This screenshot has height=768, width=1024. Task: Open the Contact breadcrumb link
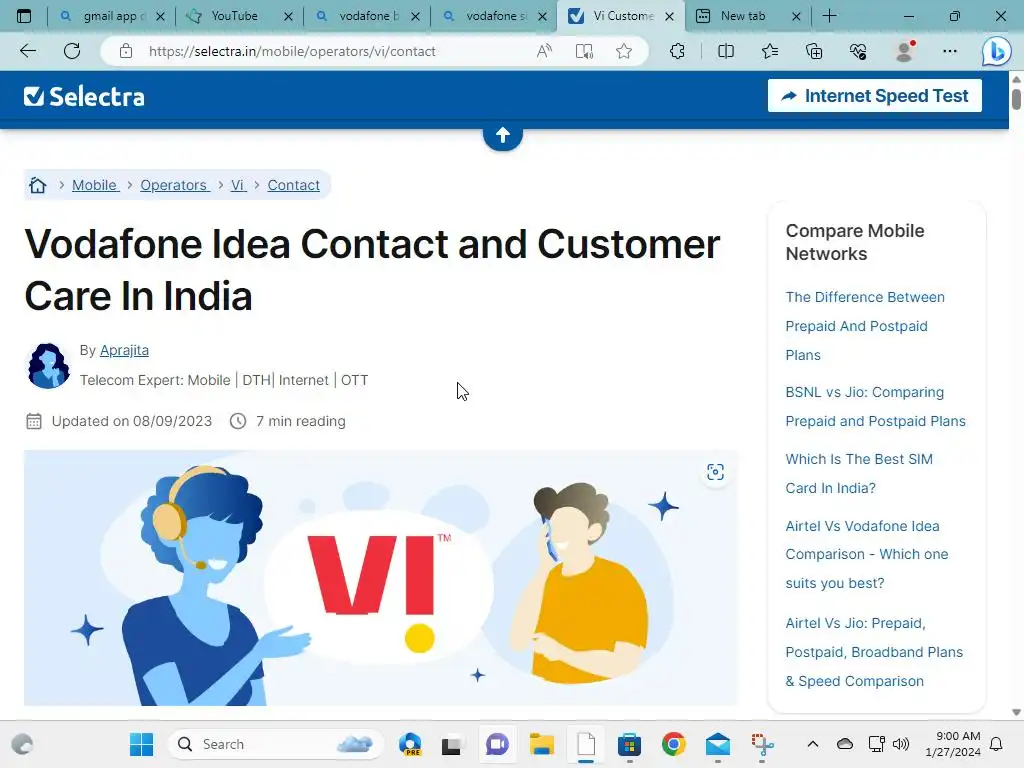(x=293, y=185)
